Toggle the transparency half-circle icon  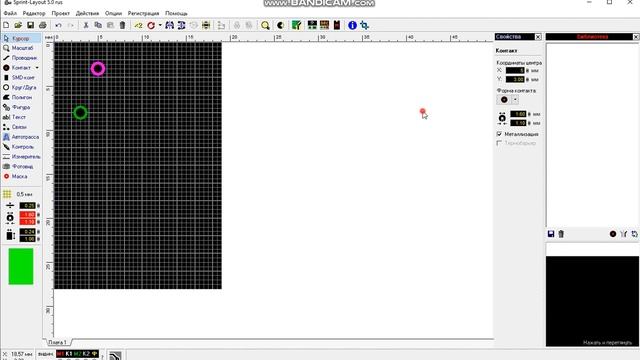point(280,25)
